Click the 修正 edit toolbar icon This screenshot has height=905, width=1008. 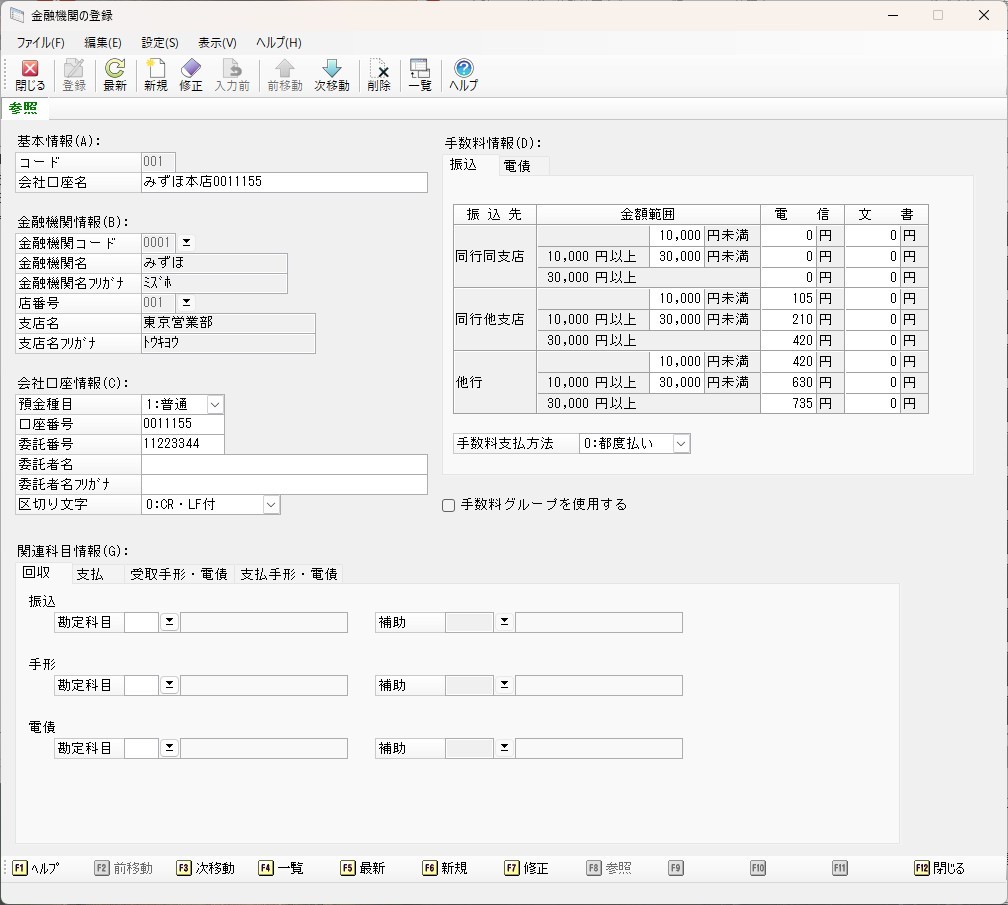190,75
